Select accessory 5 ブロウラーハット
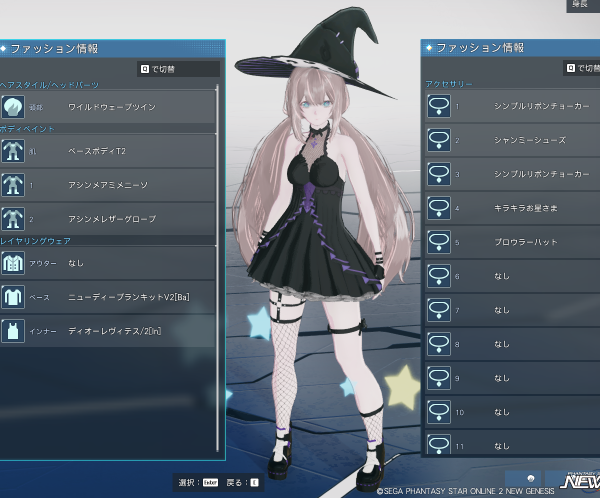The image size is (600, 498). 512,242
